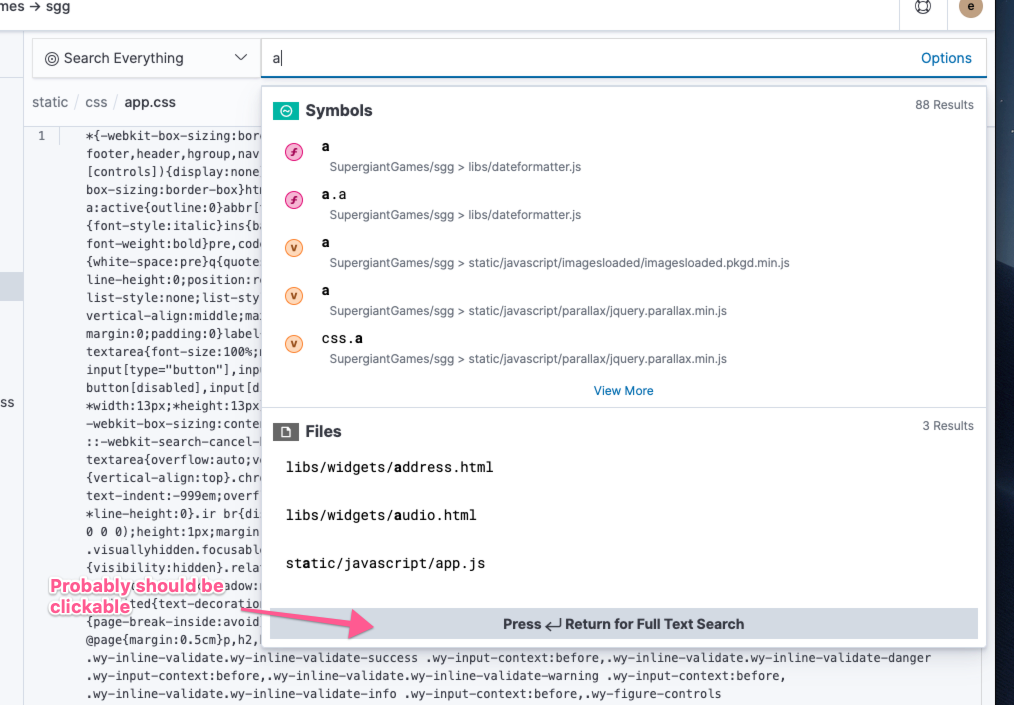1014x705 pixels.
Task: Open file static/javascript/app.js
Action: point(385,563)
